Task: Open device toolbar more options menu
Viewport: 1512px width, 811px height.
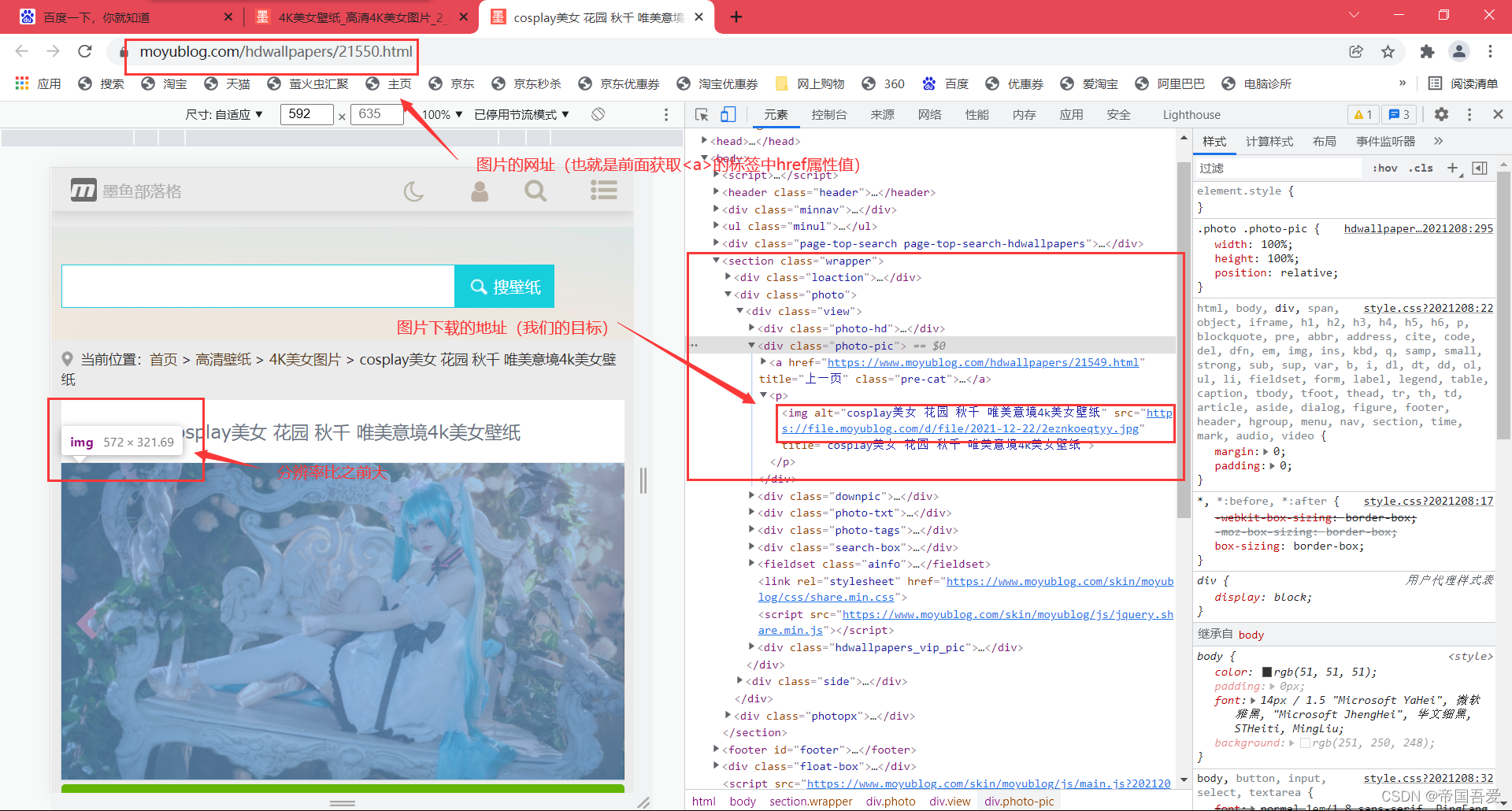Action: (x=666, y=114)
